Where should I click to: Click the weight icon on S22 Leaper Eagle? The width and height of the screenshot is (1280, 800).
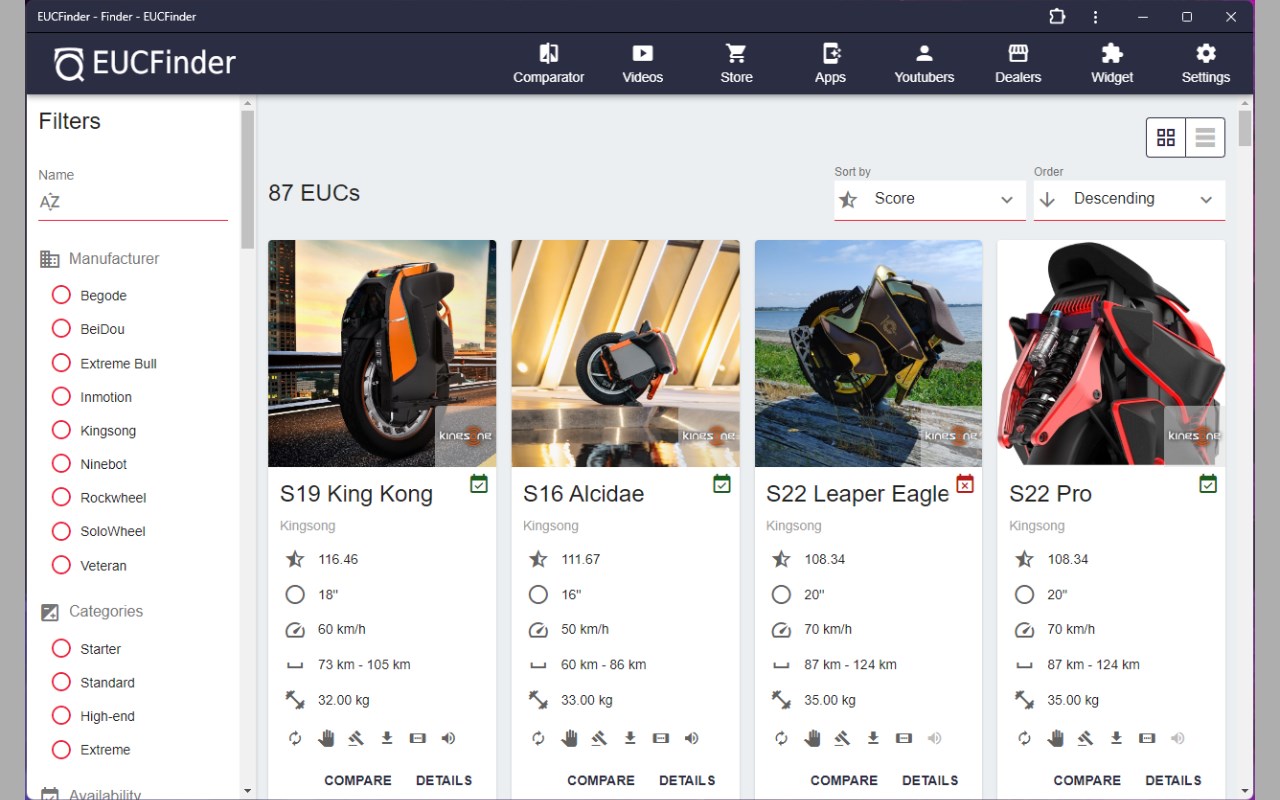[x=781, y=700]
